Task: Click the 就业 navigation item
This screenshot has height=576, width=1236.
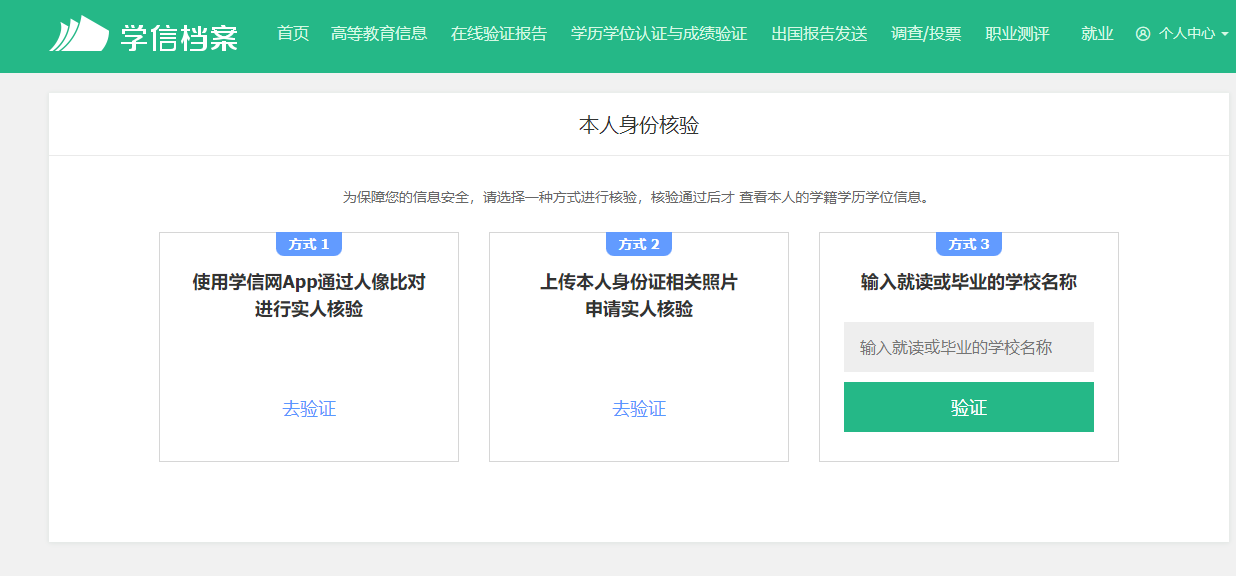Action: click(1097, 34)
